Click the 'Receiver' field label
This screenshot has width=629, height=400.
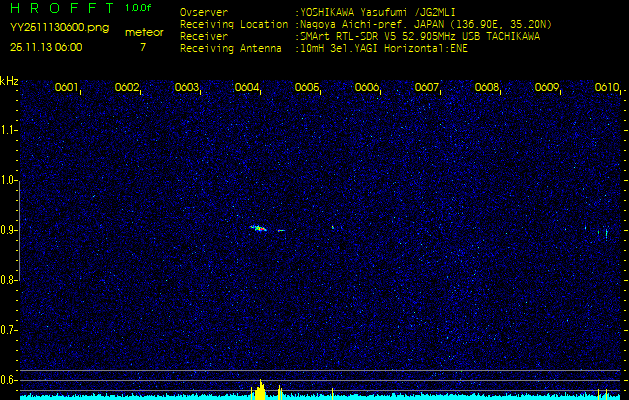tap(204, 37)
